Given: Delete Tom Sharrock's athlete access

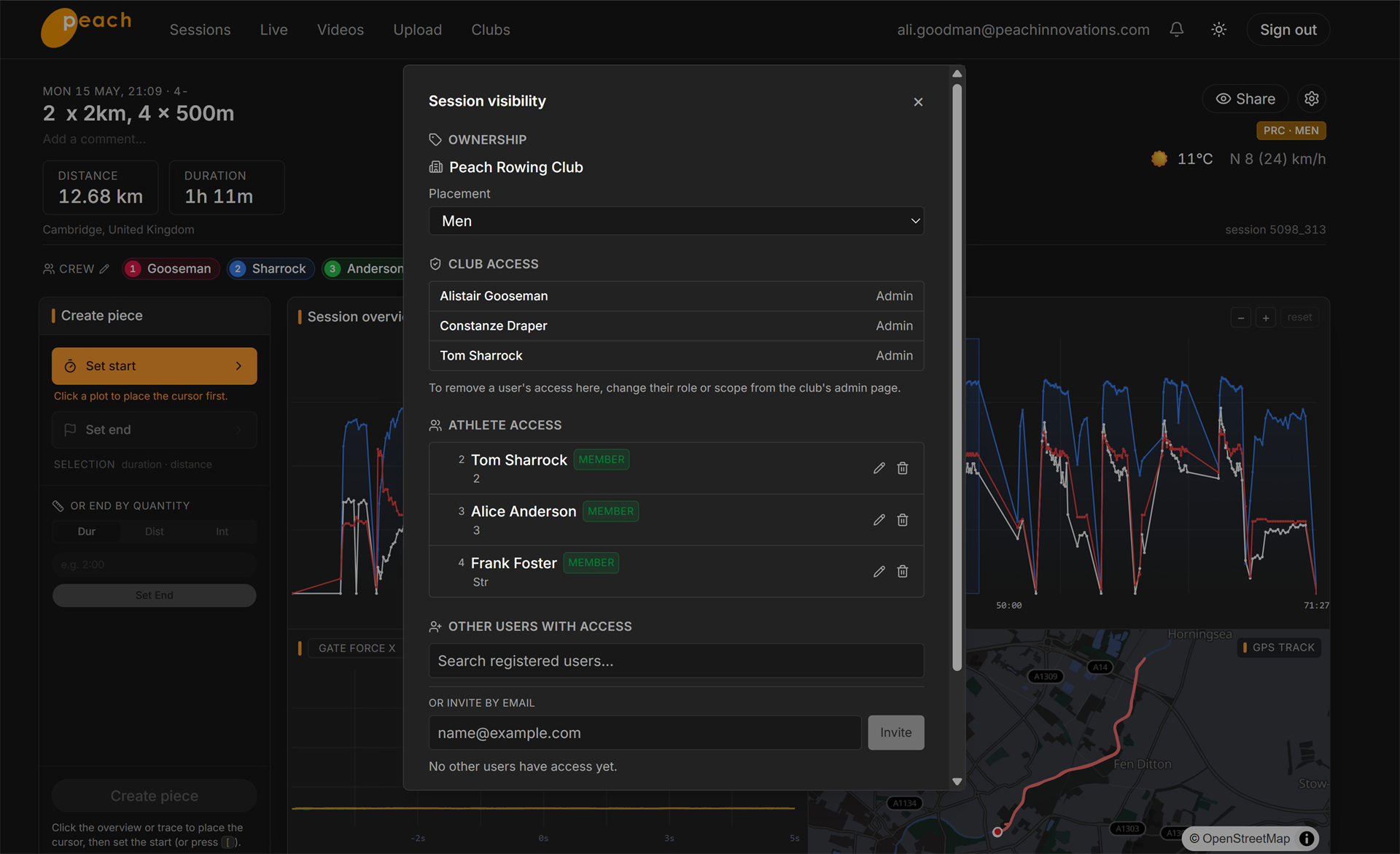Looking at the screenshot, I should point(903,468).
